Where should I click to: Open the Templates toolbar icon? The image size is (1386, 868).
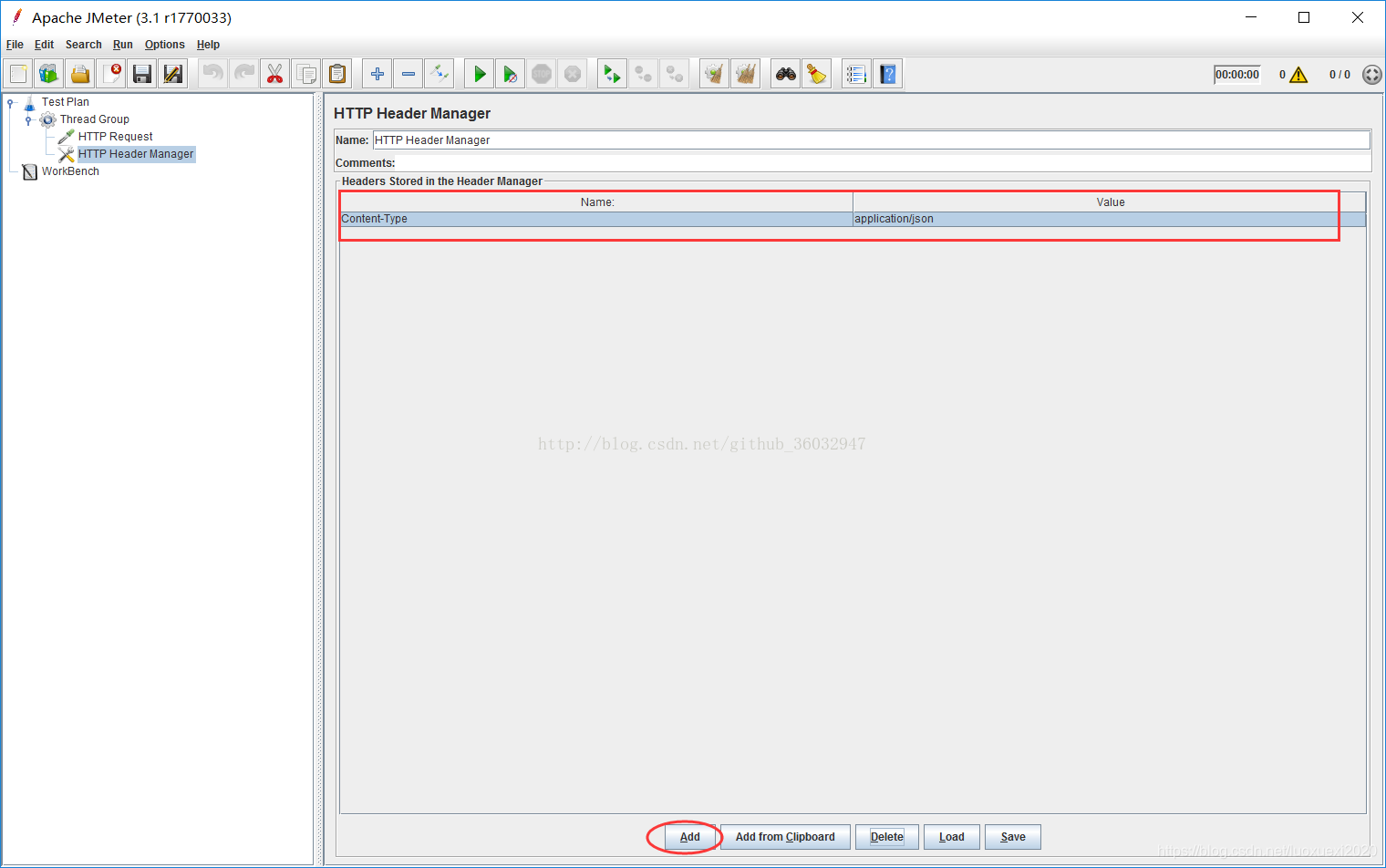pyautogui.click(x=49, y=74)
